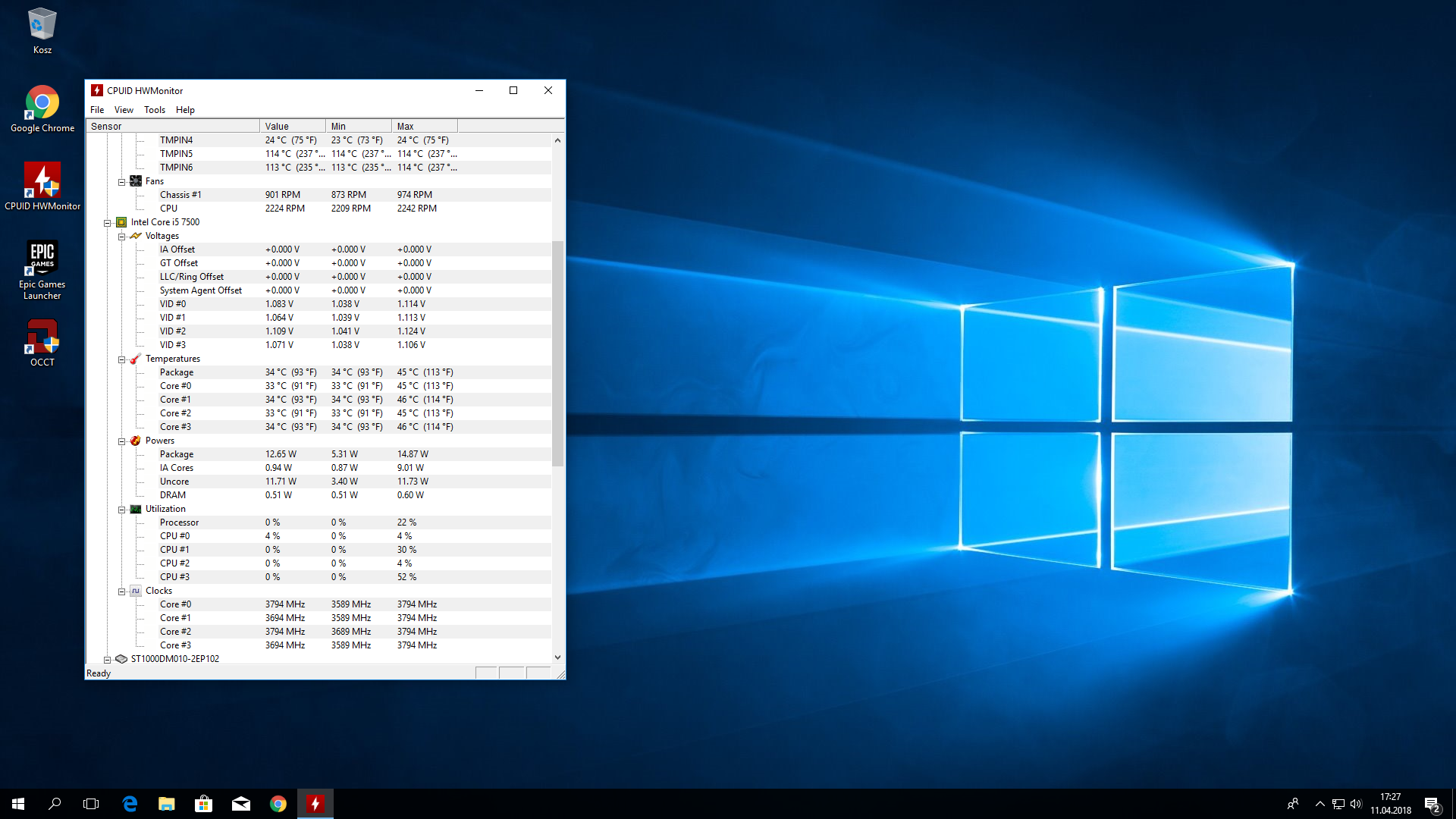Open the Microsoft Store taskbar icon

pyautogui.click(x=203, y=804)
